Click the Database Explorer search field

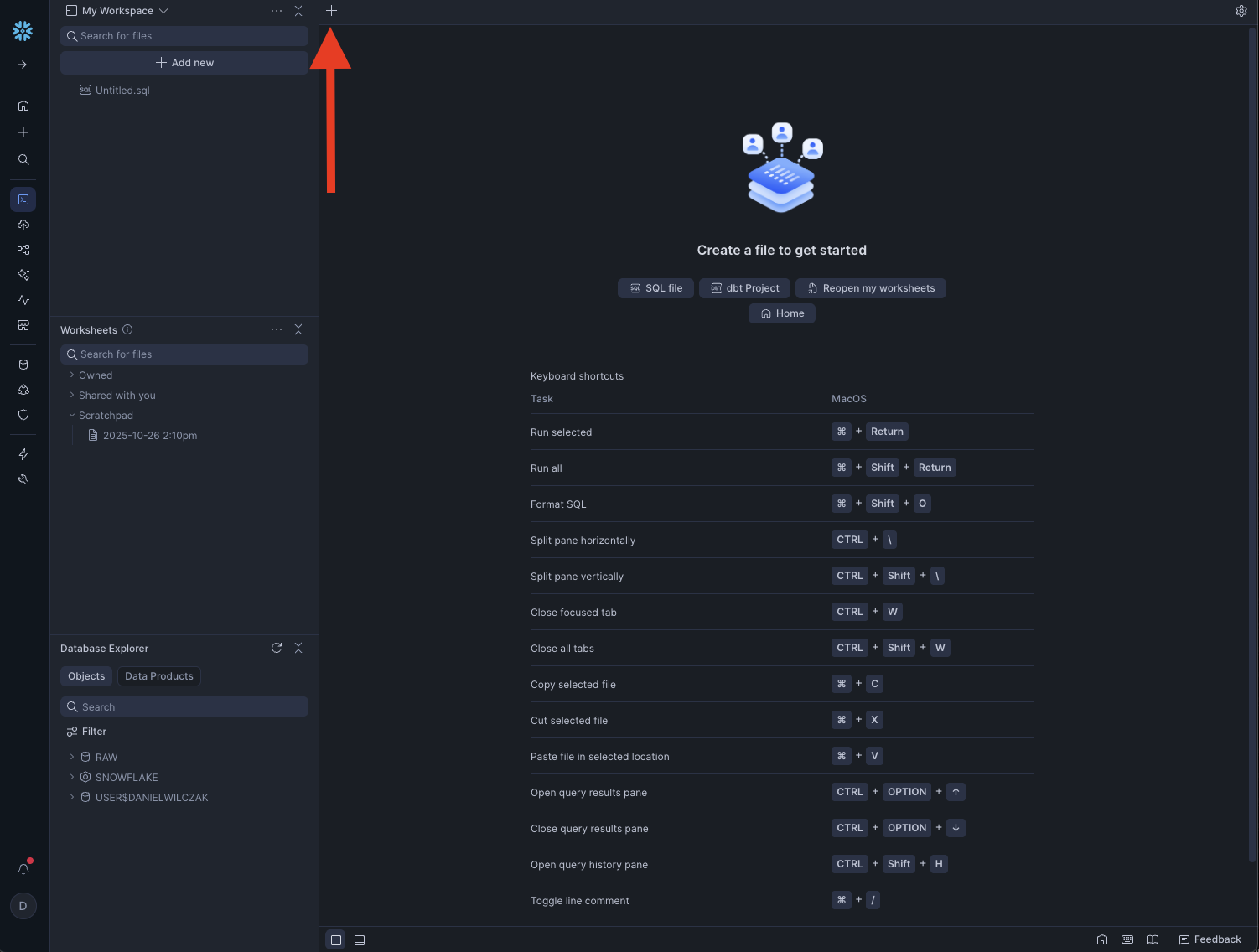tap(184, 706)
